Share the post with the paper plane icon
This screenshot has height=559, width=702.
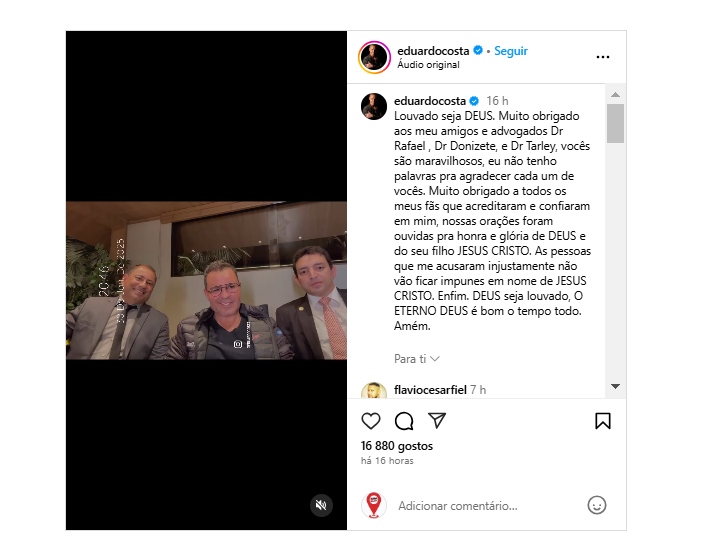tap(437, 421)
